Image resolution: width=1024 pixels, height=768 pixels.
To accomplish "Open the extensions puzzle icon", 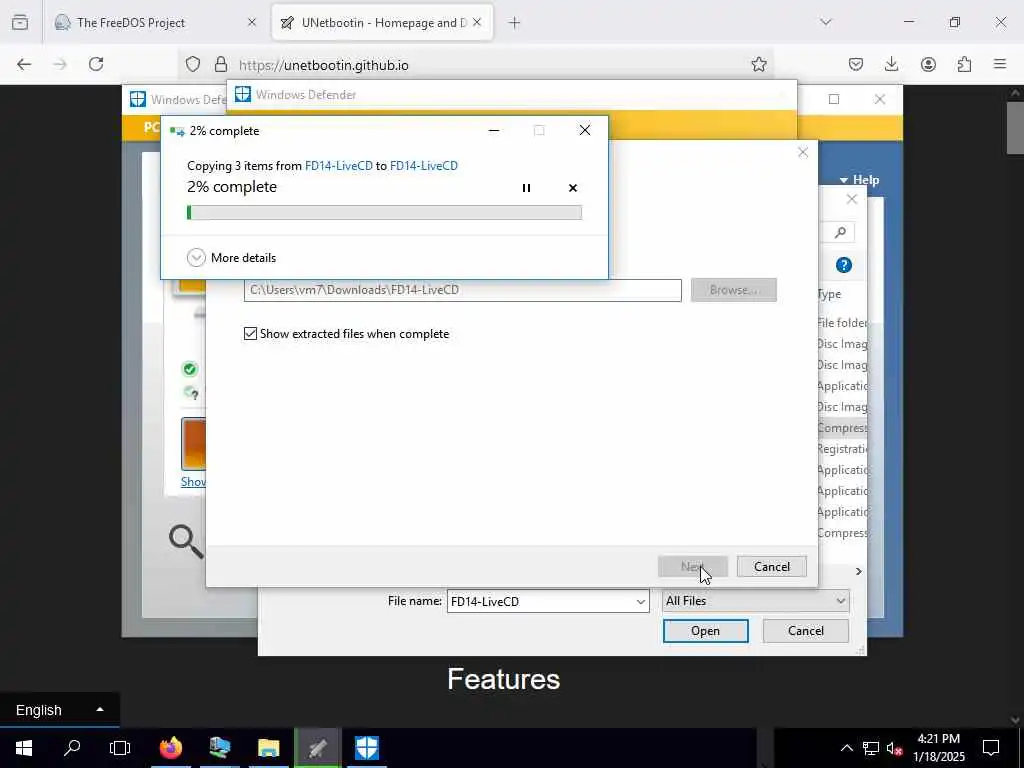I will (x=964, y=64).
